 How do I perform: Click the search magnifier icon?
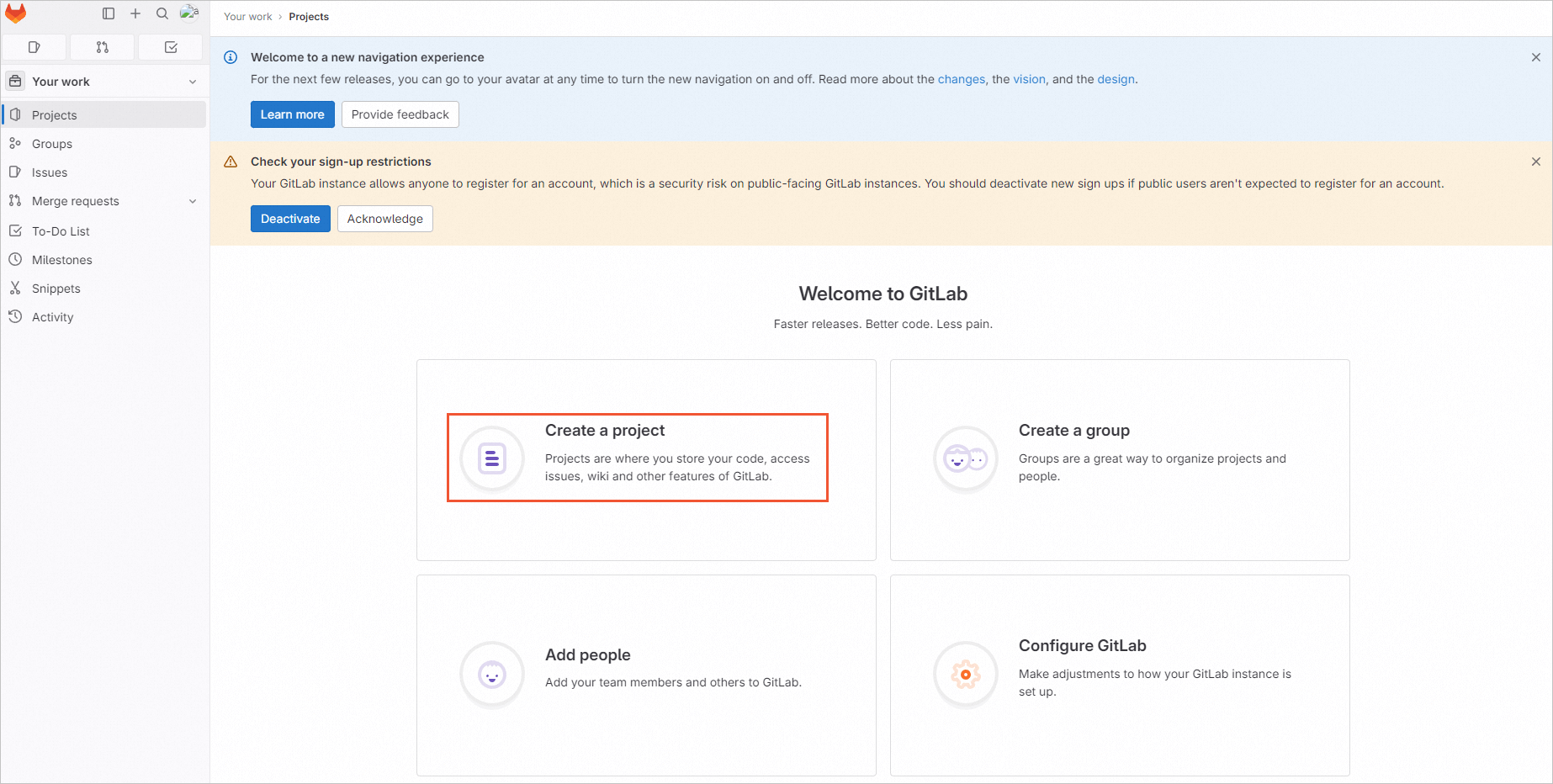(x=162, y=13)
